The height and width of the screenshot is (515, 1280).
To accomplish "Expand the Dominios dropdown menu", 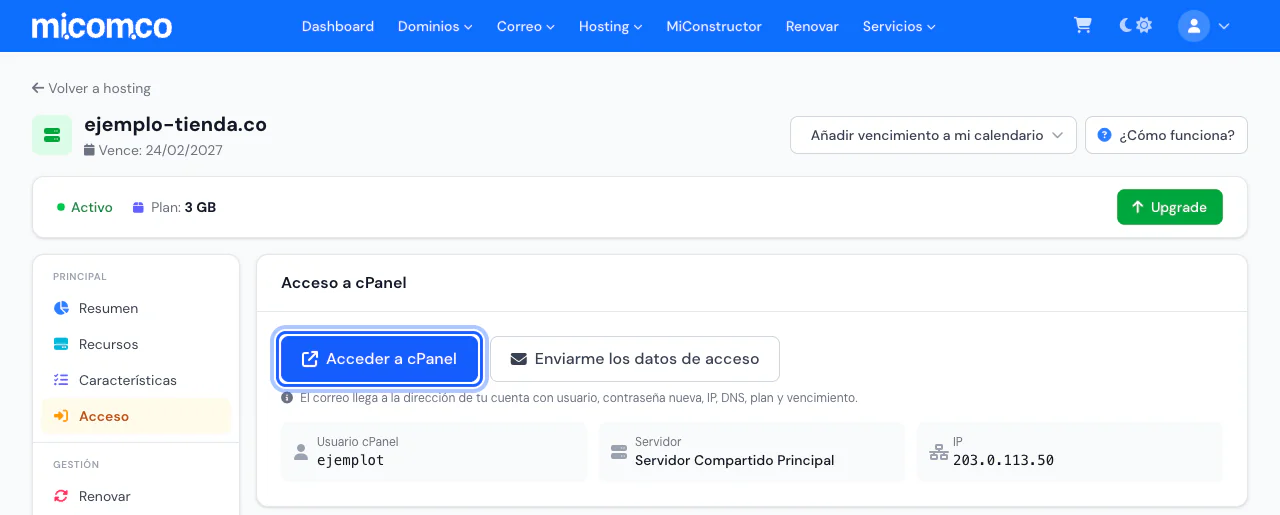I will coord(435,26).
